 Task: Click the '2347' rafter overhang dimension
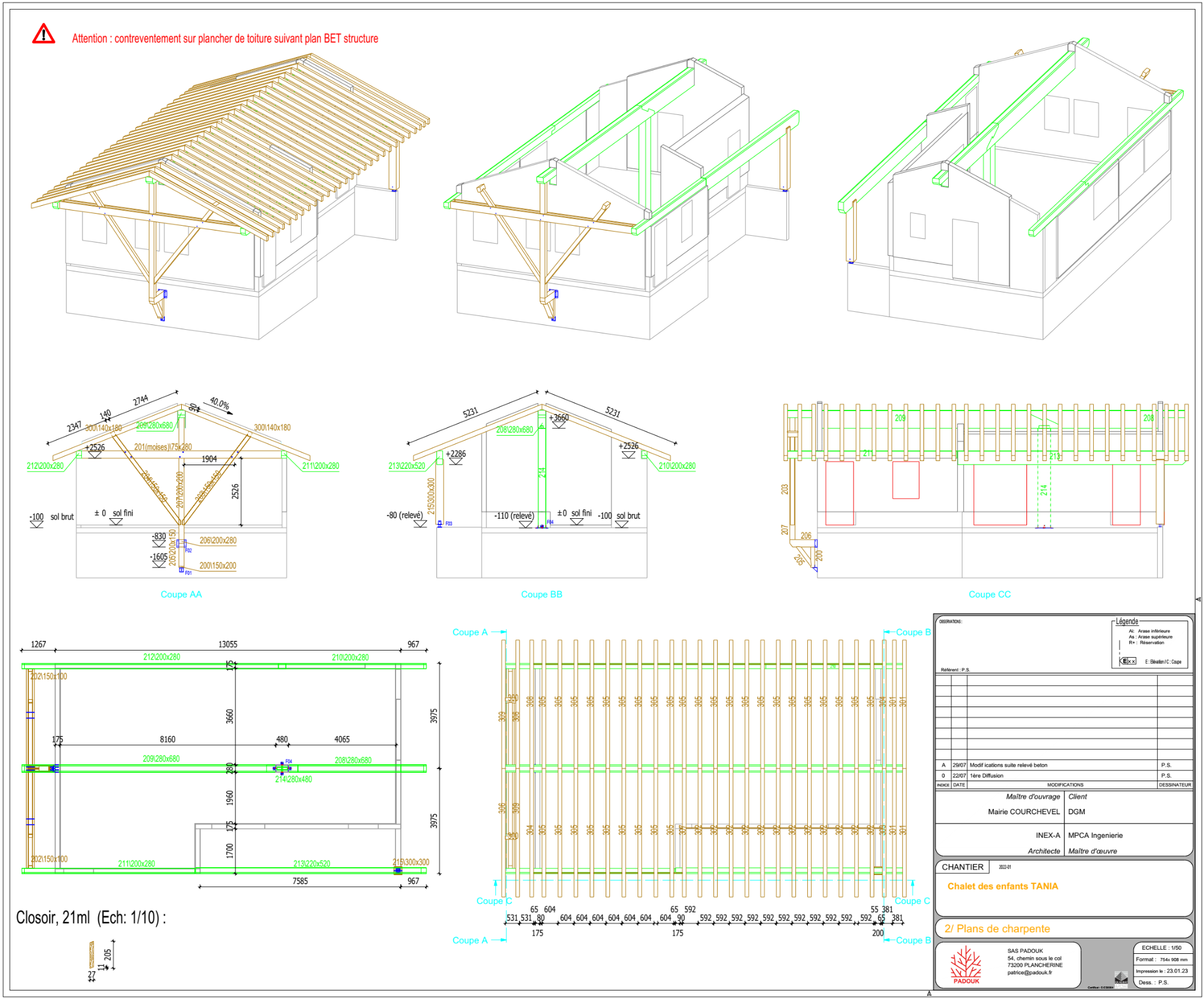tap(74, 427)
